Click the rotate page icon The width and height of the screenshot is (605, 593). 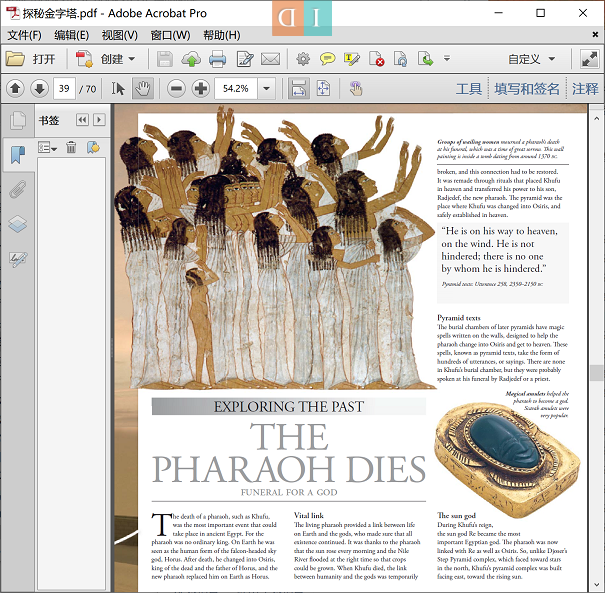coord(401,59)
